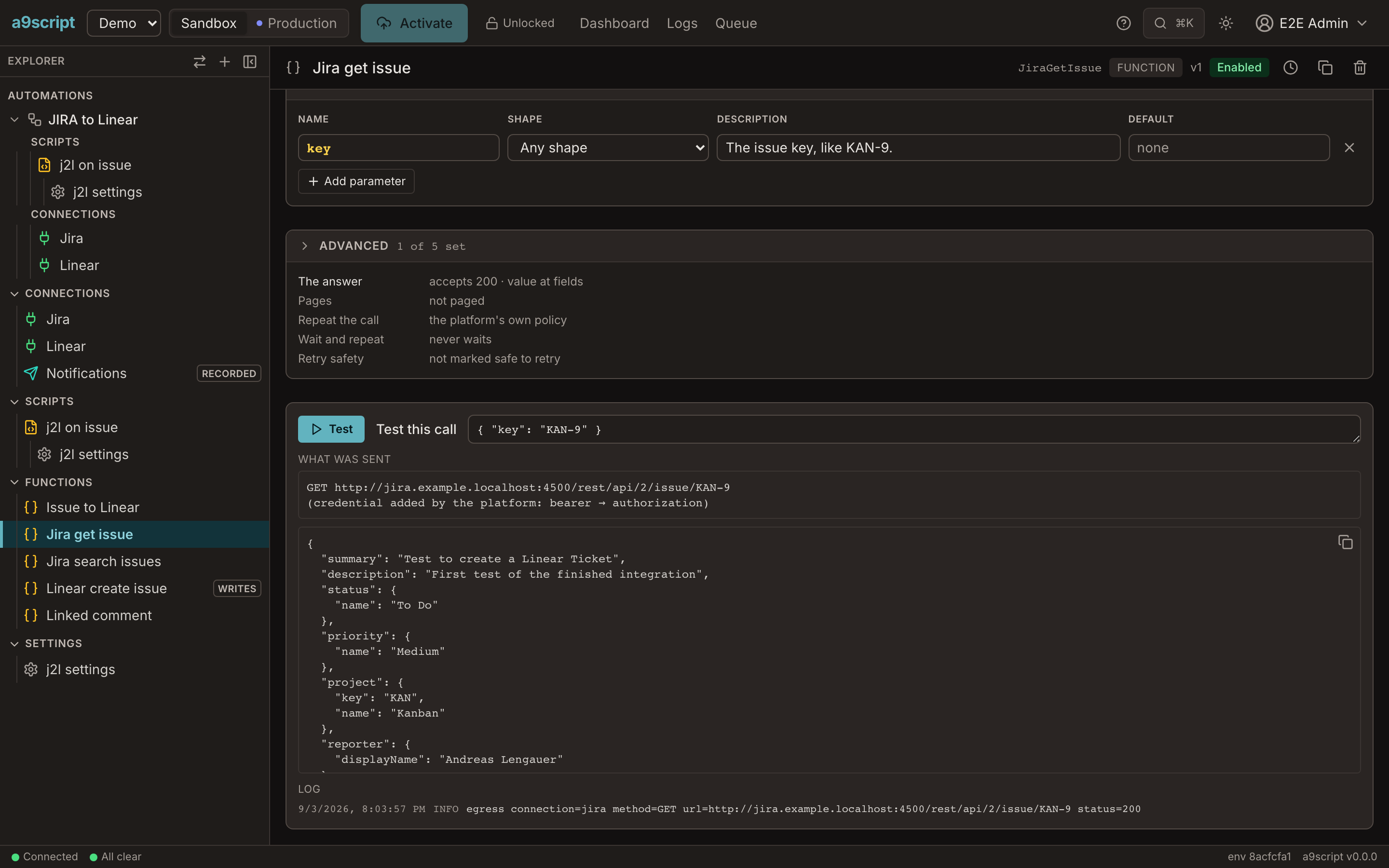The width and height of the screenshot is (1389, 868).
Task: Open the Any shape dropdown
Action: pyautogui.click(x=608, y=148)
